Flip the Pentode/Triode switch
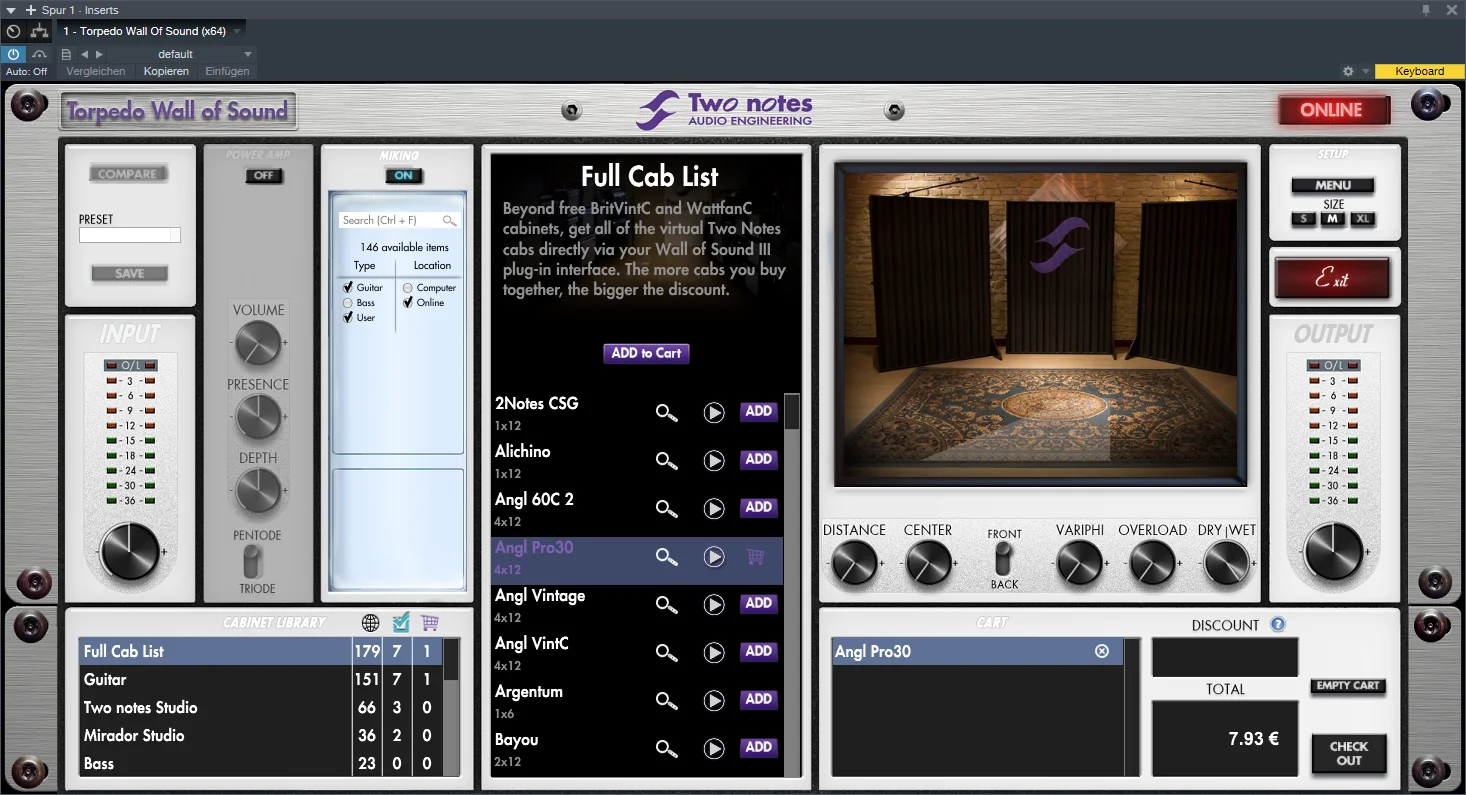The height and width of the screenshot is (795, 1466). tap(252, 561)
